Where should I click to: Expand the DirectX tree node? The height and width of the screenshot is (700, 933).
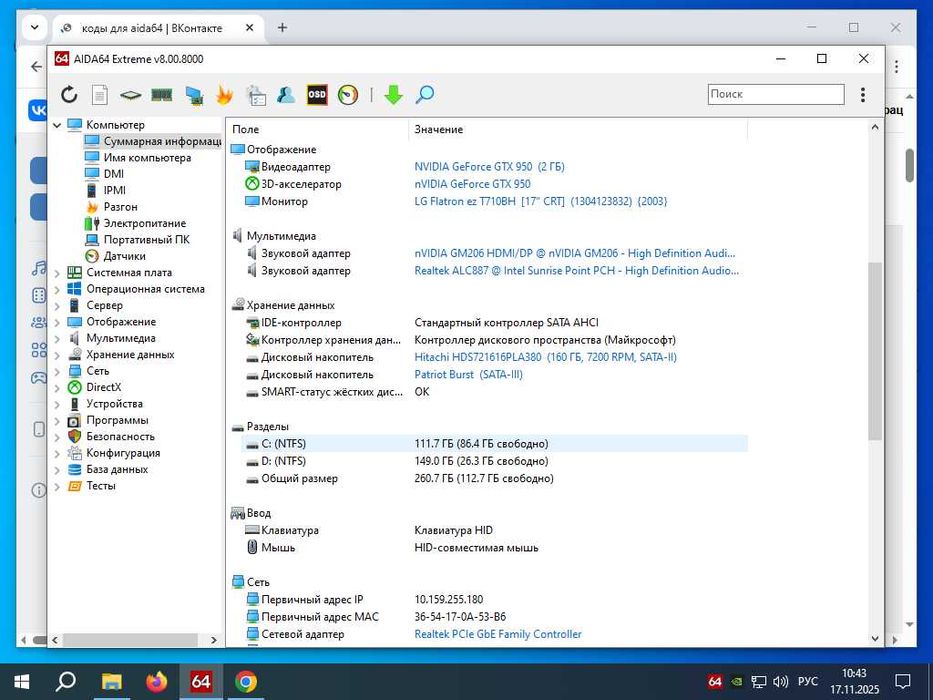pyautogui.click(x=57, y=388)
